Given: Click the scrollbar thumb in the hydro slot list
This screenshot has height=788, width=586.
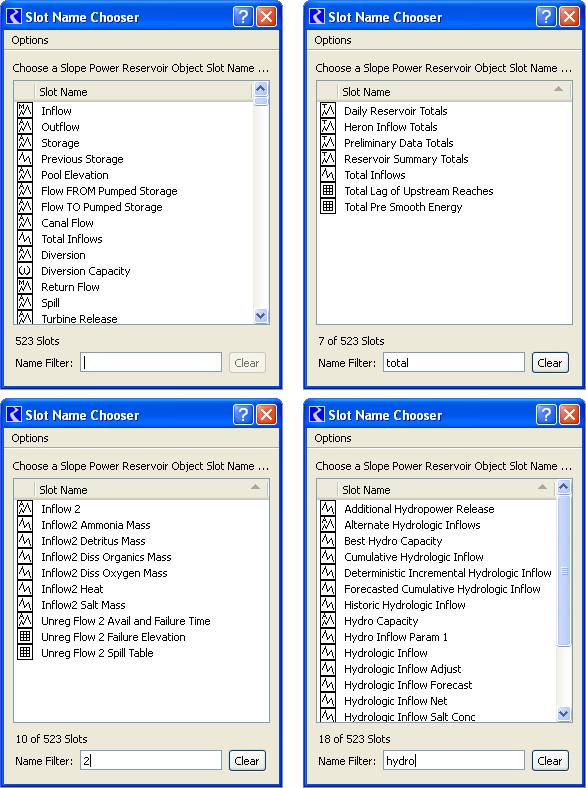Looking at the screenshot, I should (564, 570).
